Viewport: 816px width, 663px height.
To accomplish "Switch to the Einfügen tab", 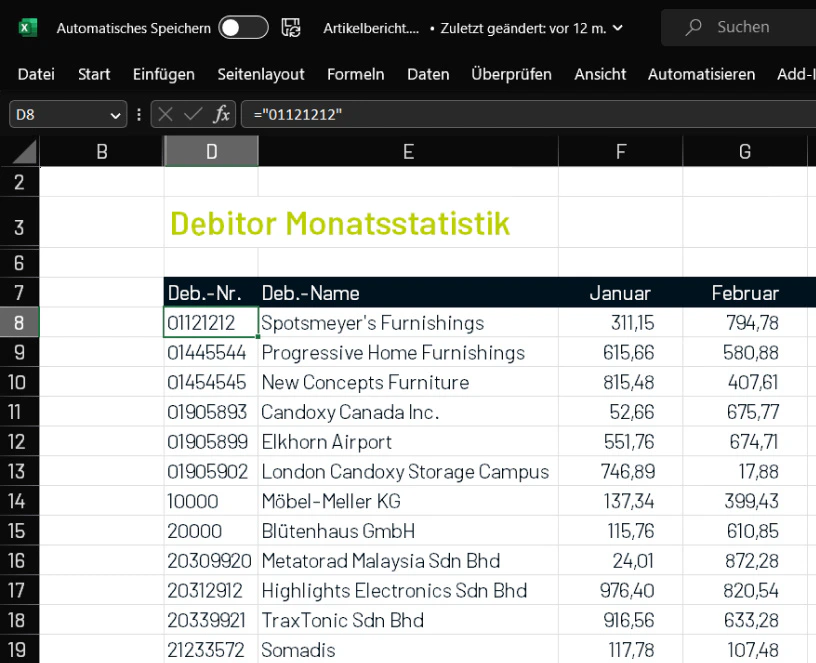I will tap(163, 74).
